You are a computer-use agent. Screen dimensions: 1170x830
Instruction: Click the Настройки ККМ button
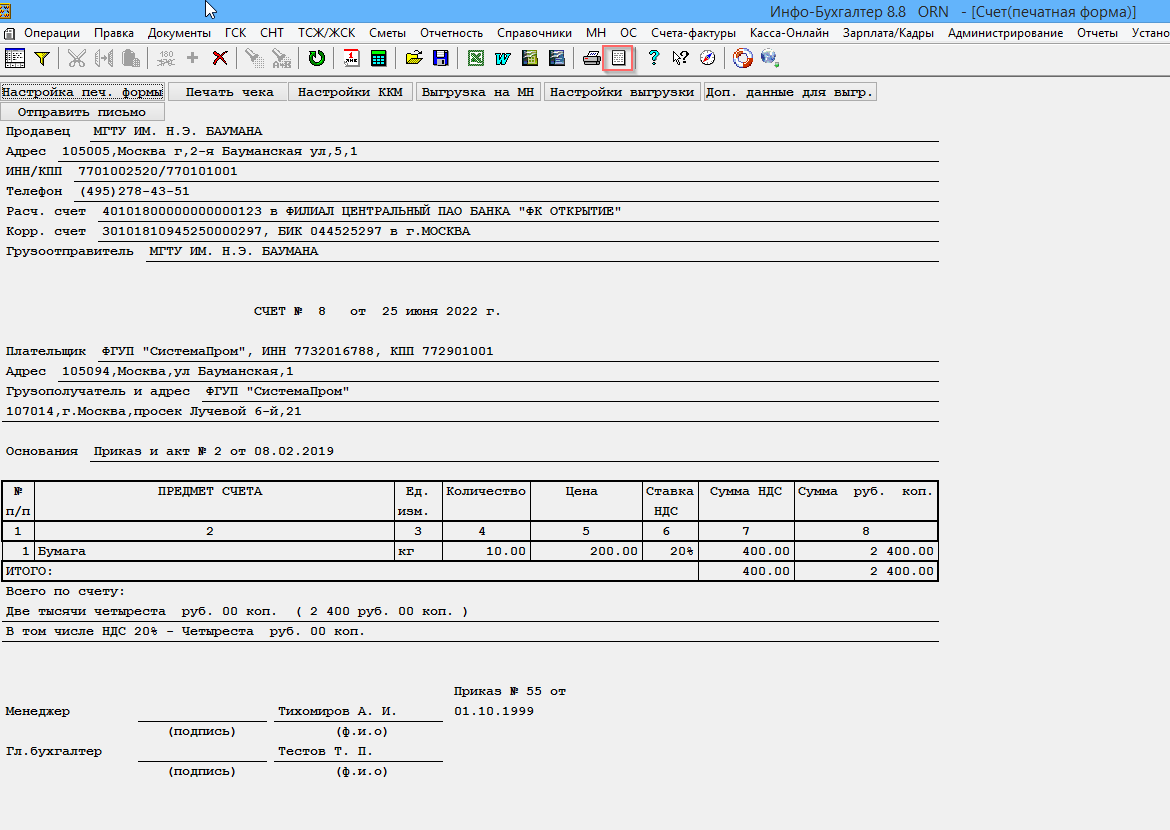tap(350, 92)
